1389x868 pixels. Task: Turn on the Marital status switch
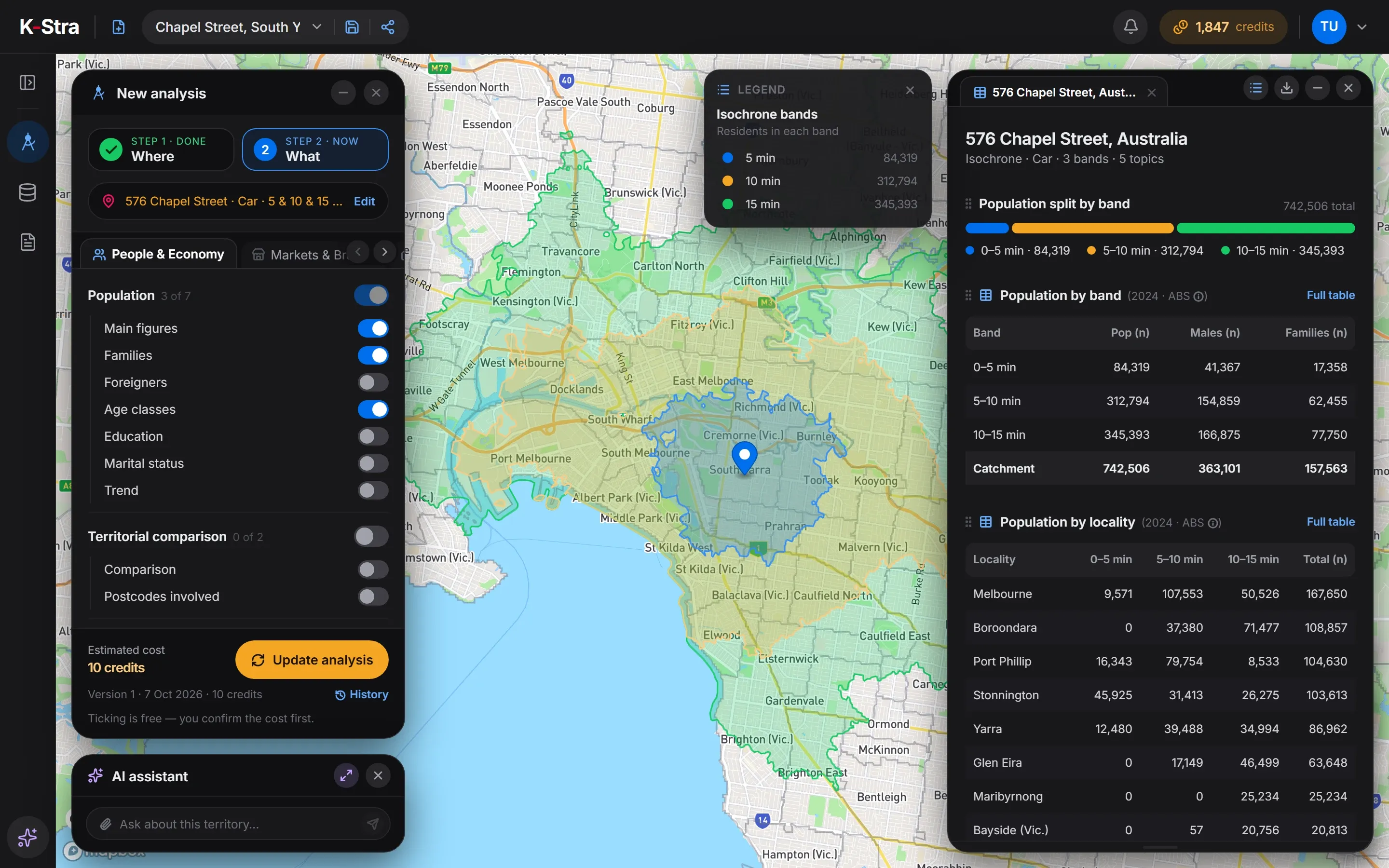pos(373,463)
